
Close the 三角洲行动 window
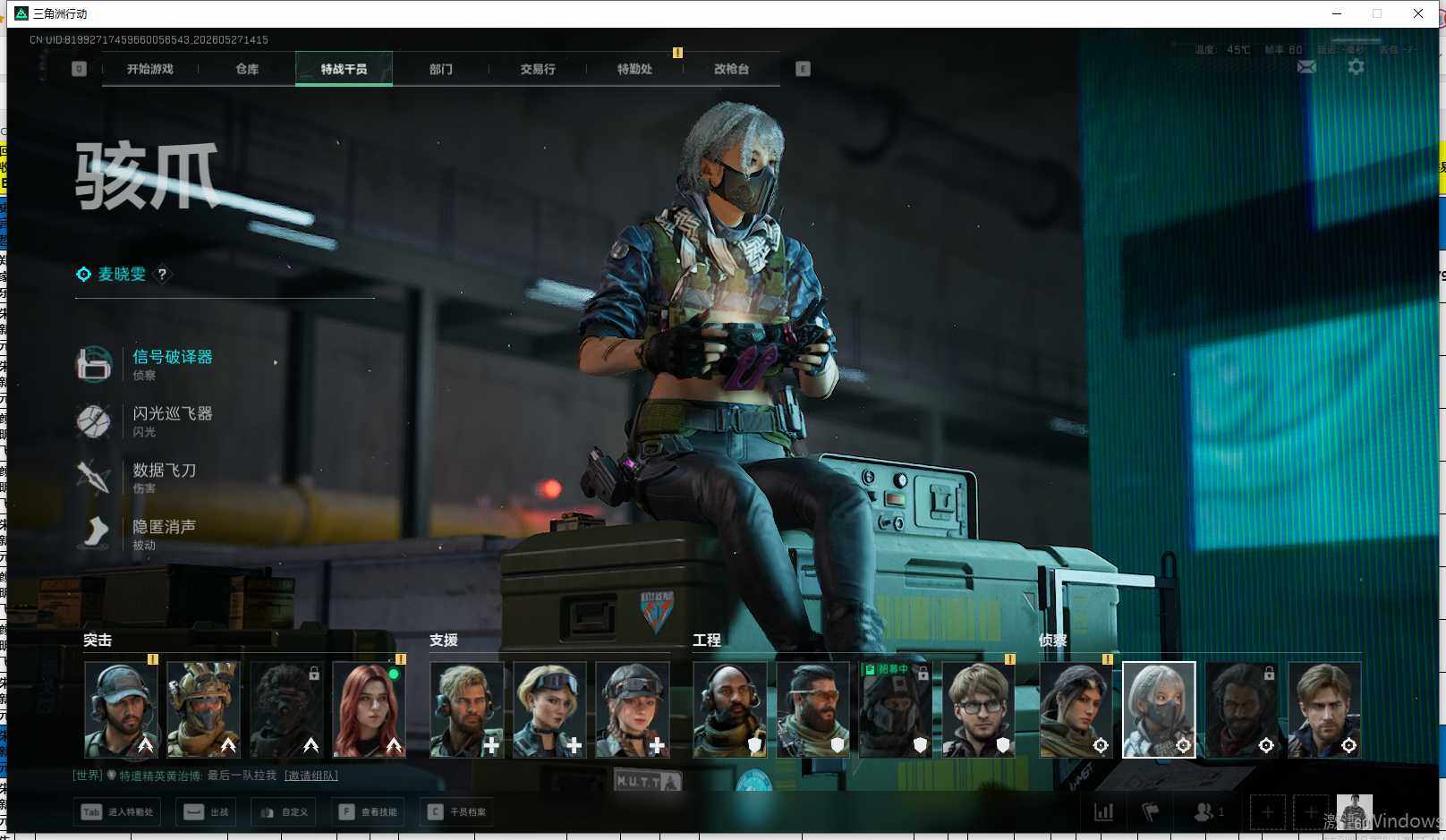pos(1418,13)
